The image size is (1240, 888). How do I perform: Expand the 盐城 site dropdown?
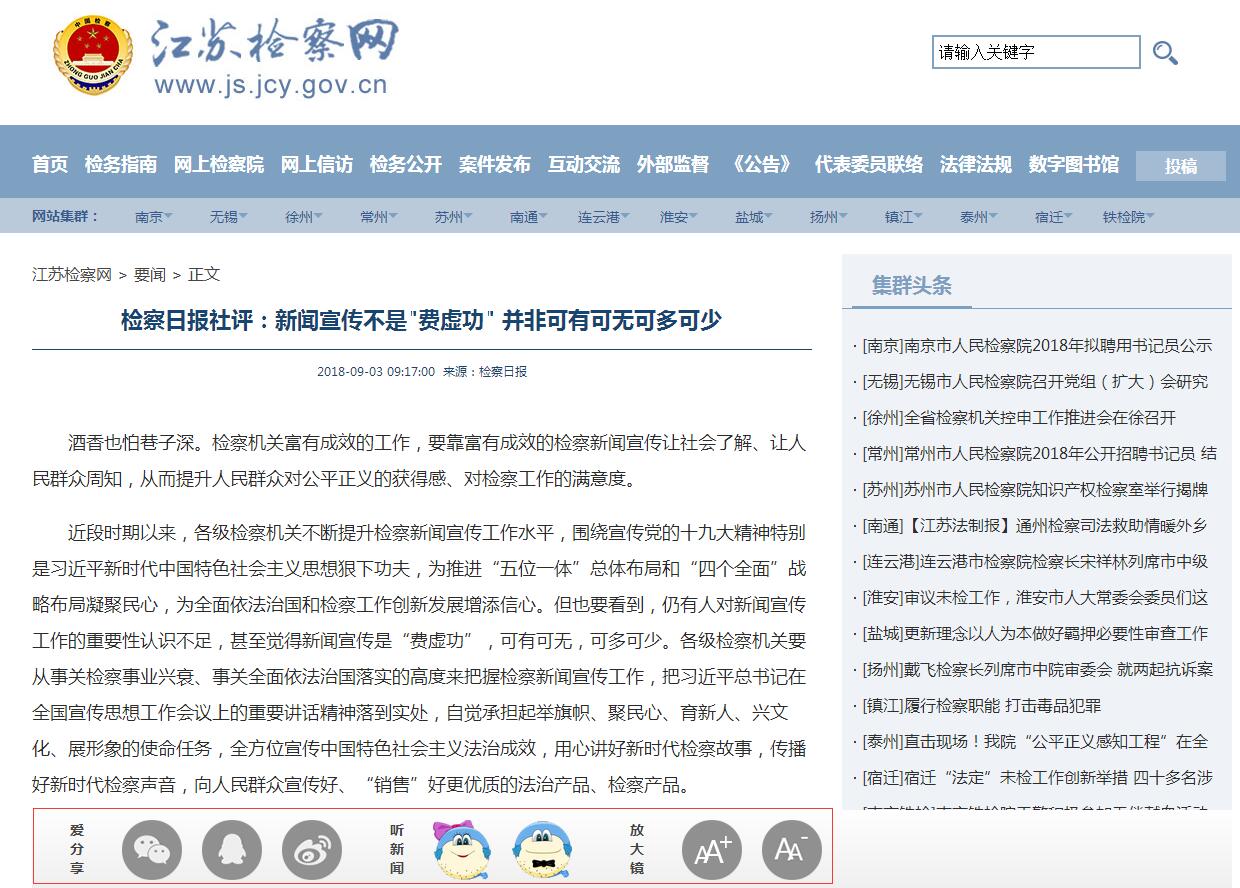(x=754, y=216)
